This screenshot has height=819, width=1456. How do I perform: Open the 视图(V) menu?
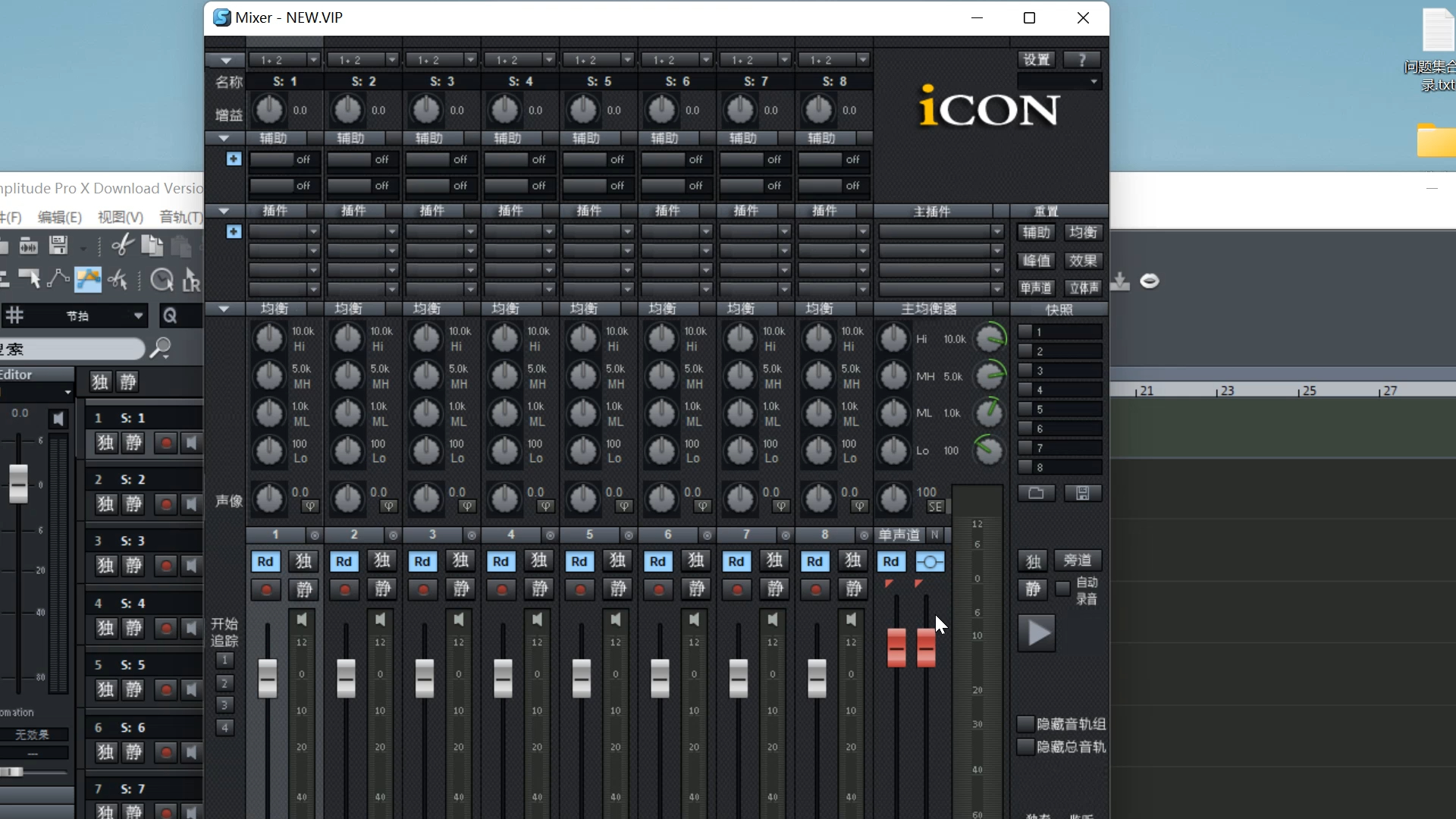click(x=121, y=218)
